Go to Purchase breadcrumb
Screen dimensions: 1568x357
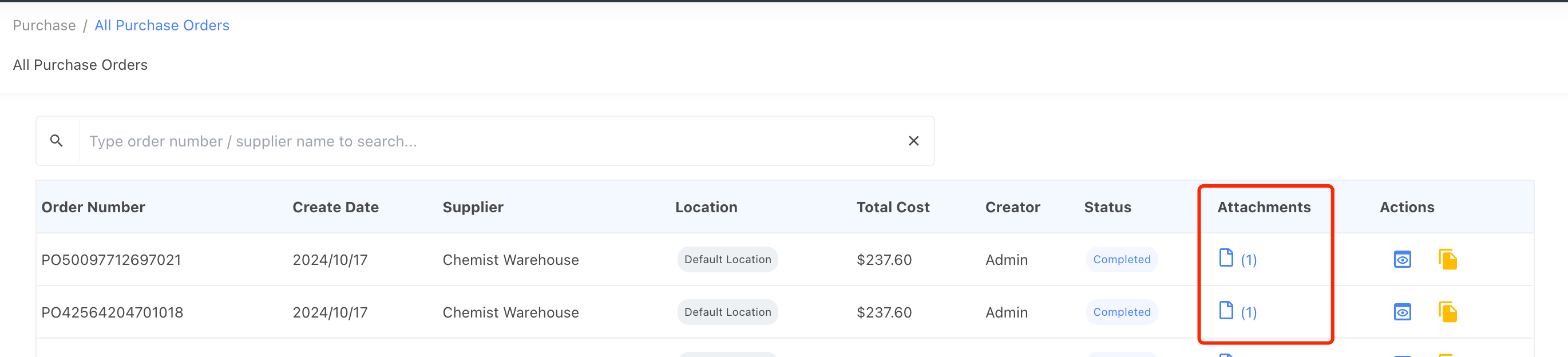pos(45,26)
